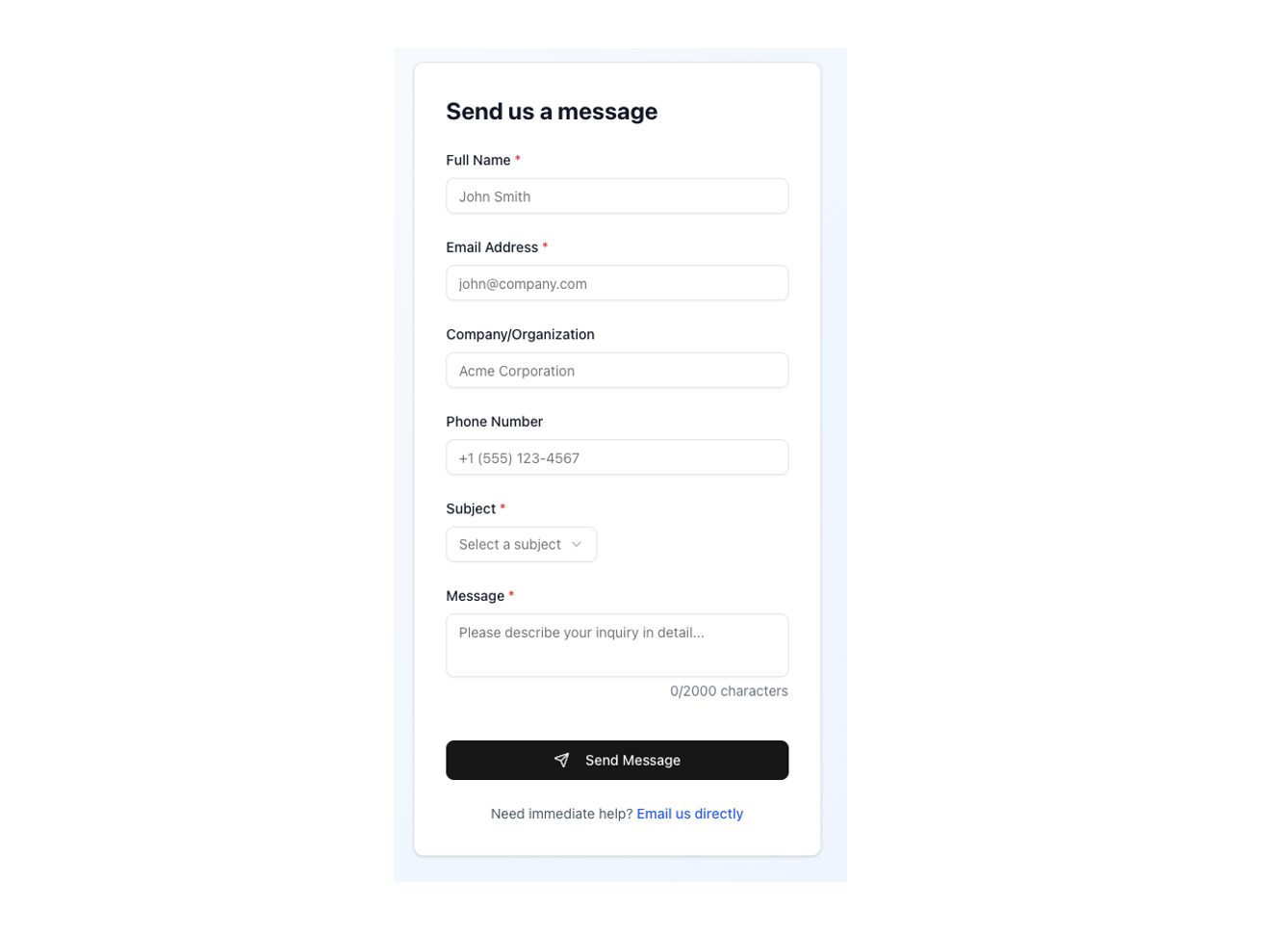1288x934 pixels.
Task: Click the red asterisk next to Subject
Action: [504, 507]
